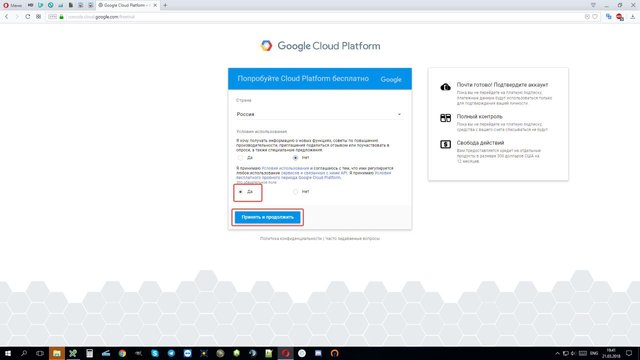Click the Принять и продолжить button
The width and height of the screenshot is (640, 360).
[267, 217]
